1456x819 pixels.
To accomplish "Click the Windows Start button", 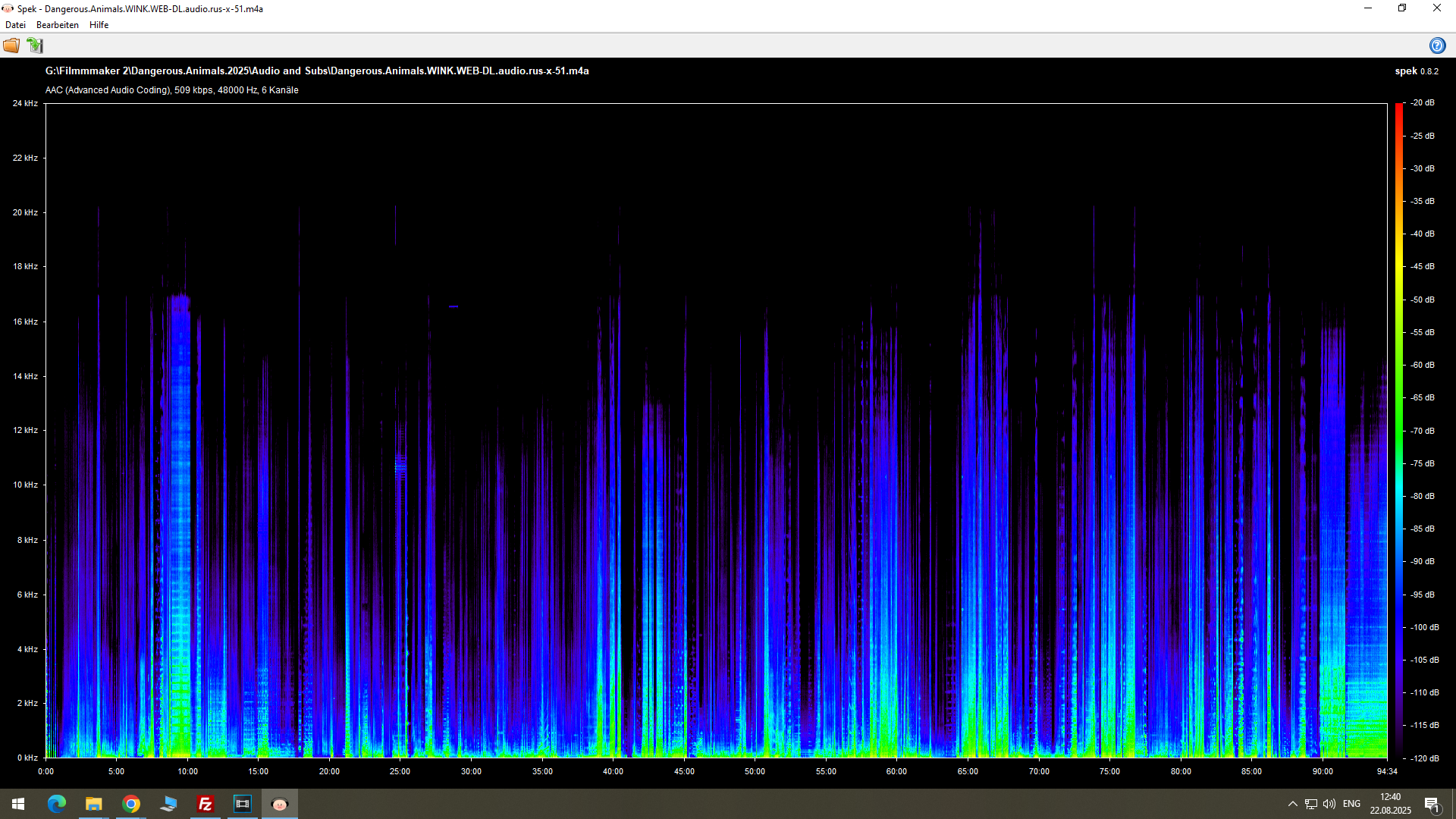I will (18, 804).
